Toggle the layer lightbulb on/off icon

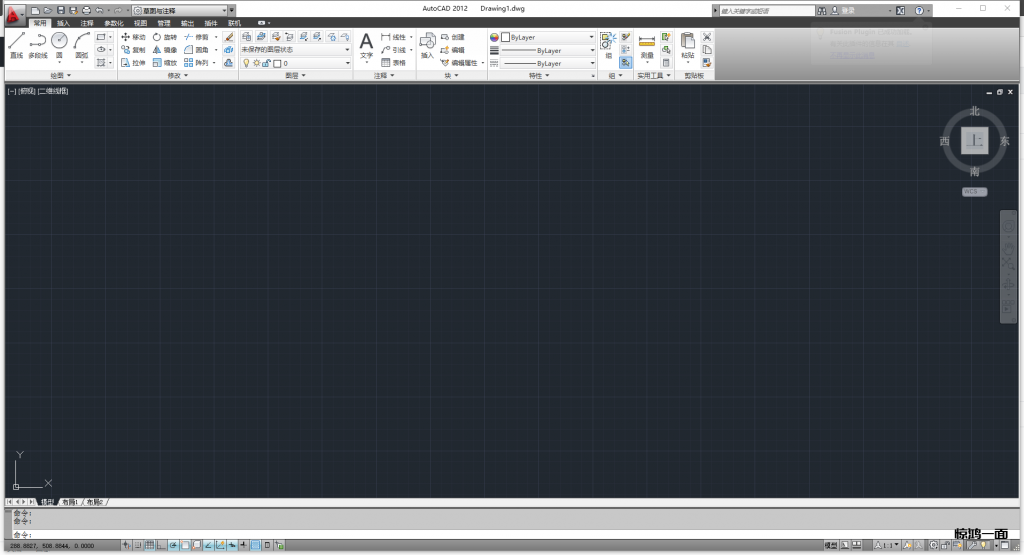pos(246,63)
